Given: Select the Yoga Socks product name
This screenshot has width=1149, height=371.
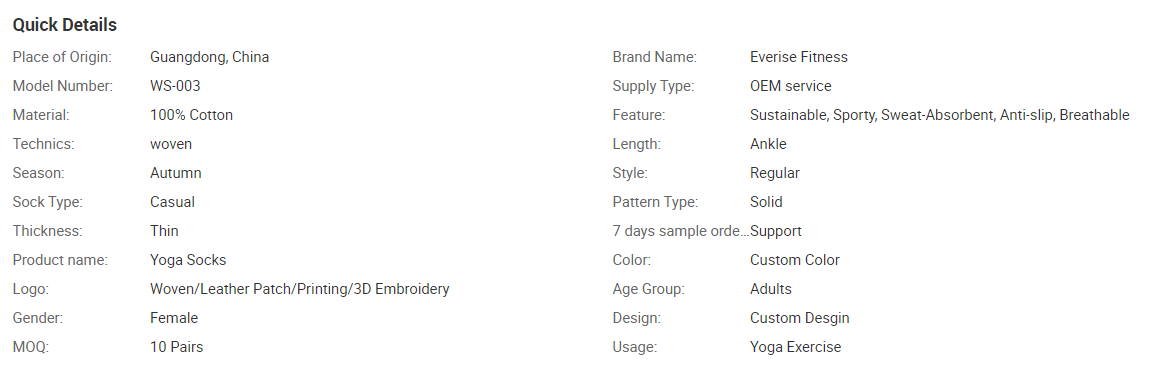Looking at the screenshot, I should point(188,260).
